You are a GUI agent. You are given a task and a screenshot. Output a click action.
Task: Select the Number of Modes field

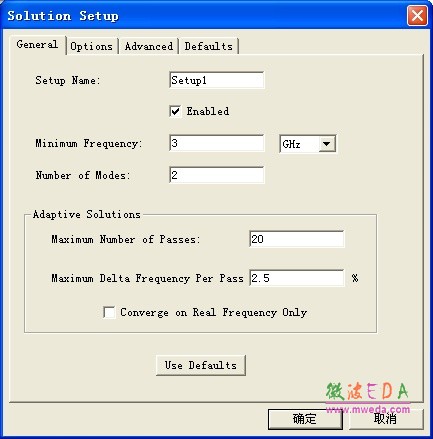217,175
